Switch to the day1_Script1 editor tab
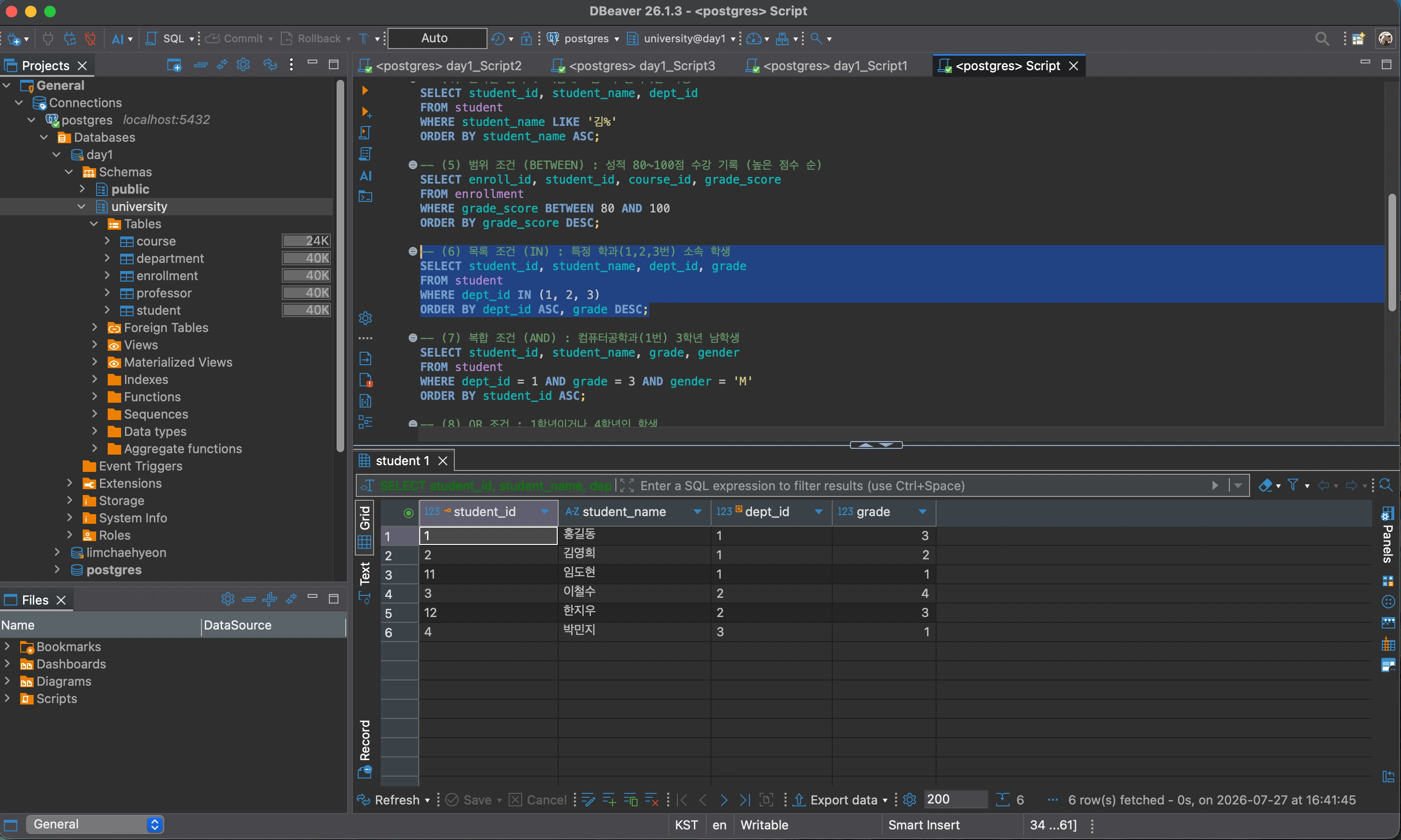The image size is (1401, 840). pos(827,66)
